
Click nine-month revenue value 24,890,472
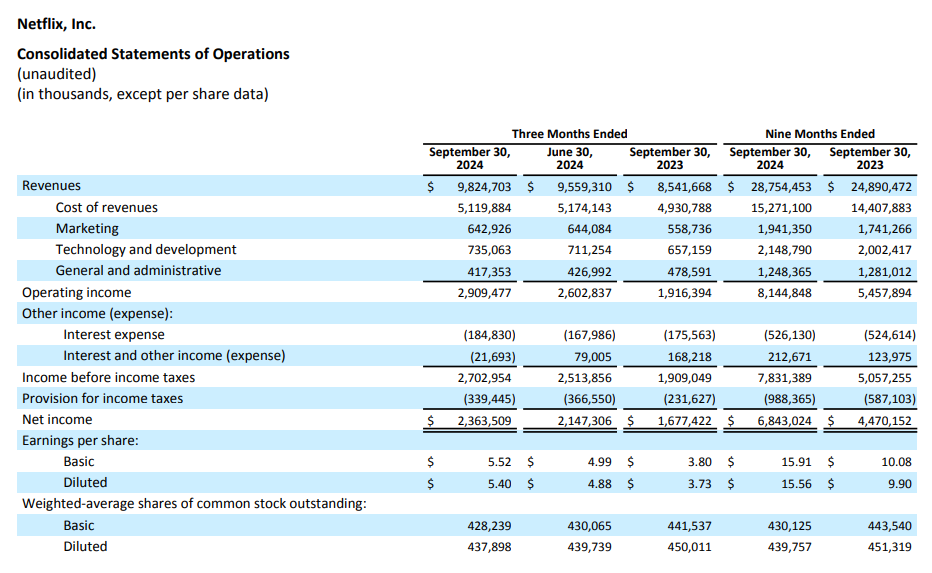coord(881,187)
